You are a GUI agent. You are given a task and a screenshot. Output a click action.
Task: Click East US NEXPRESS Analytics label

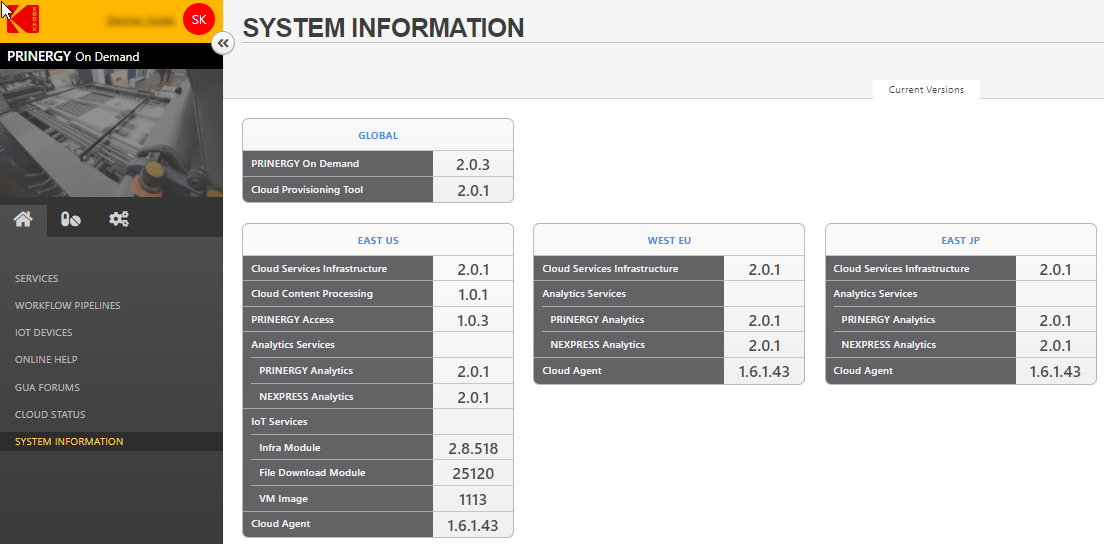(x=306, y=397)
